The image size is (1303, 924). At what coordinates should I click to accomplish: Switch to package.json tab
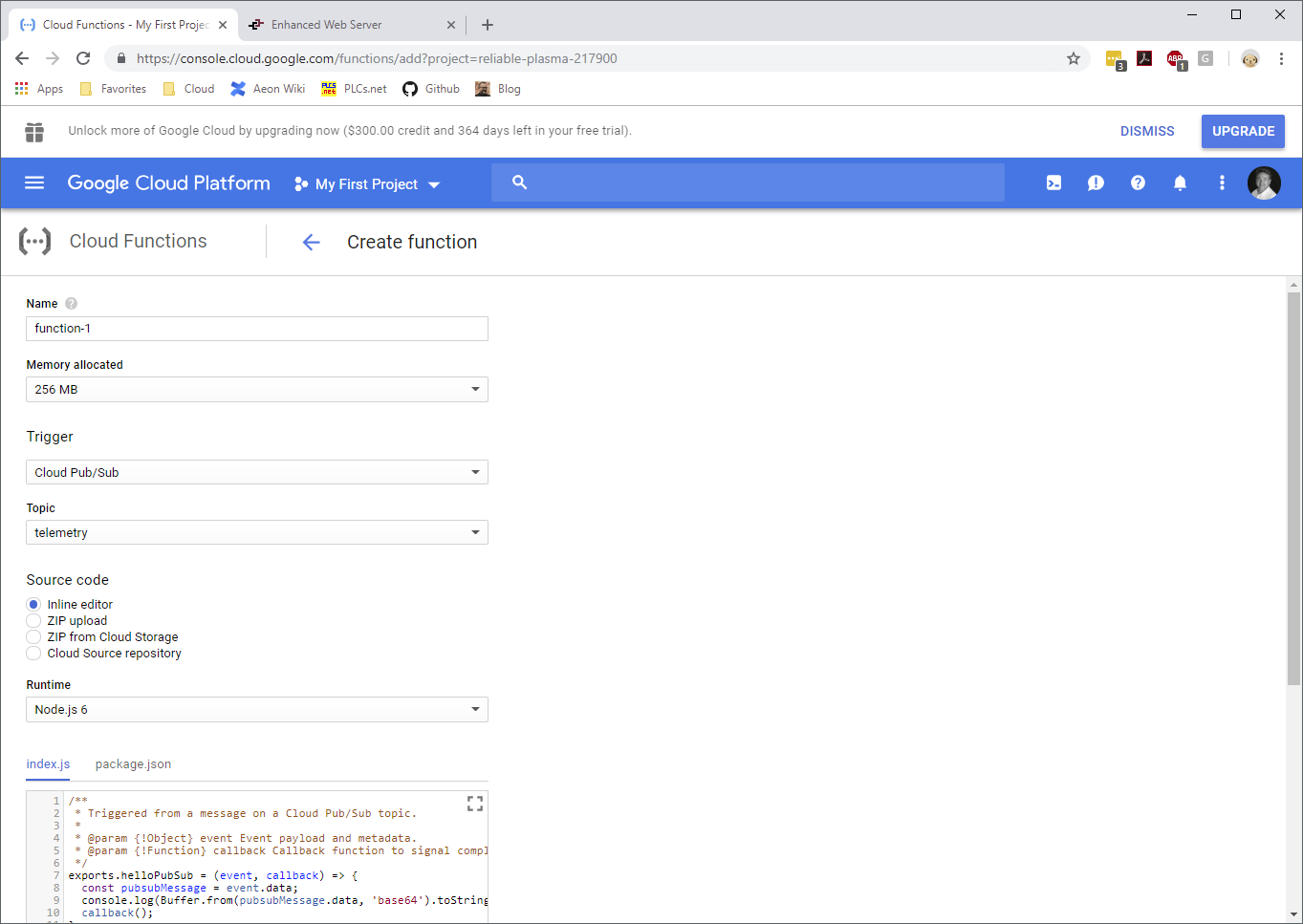coord(134,763)
